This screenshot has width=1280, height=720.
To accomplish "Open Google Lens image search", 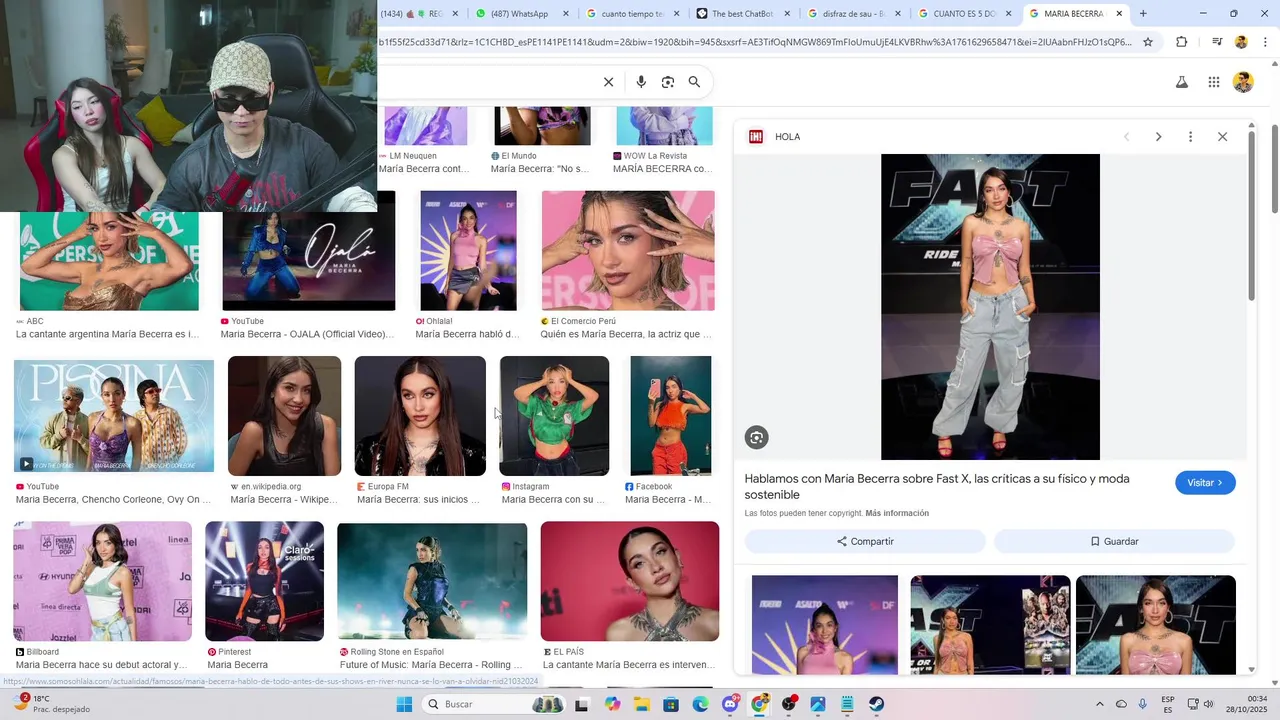I will [668, 82].
